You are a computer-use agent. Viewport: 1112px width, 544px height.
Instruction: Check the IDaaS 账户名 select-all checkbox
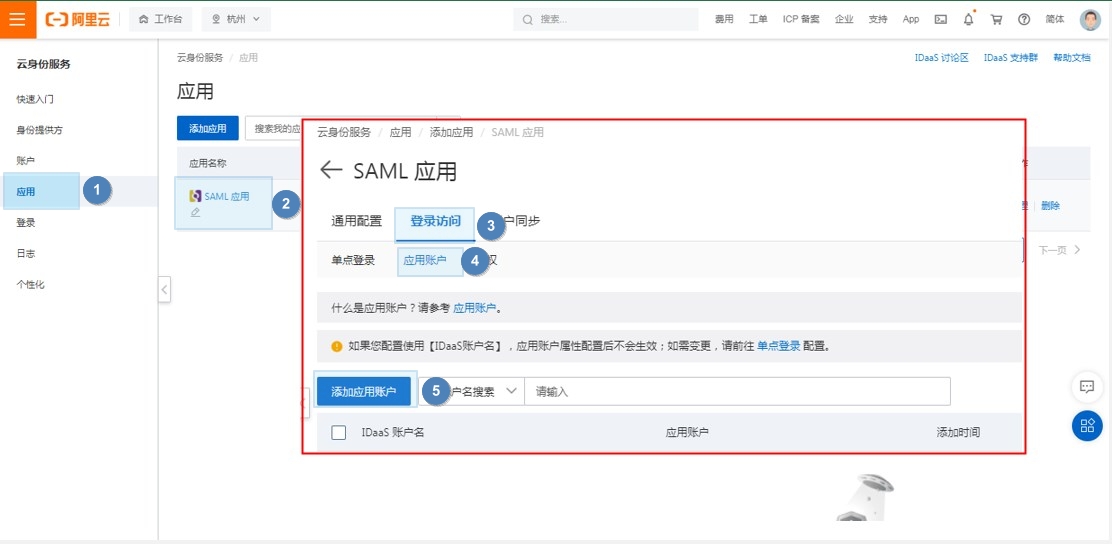(x=338, y=432)
